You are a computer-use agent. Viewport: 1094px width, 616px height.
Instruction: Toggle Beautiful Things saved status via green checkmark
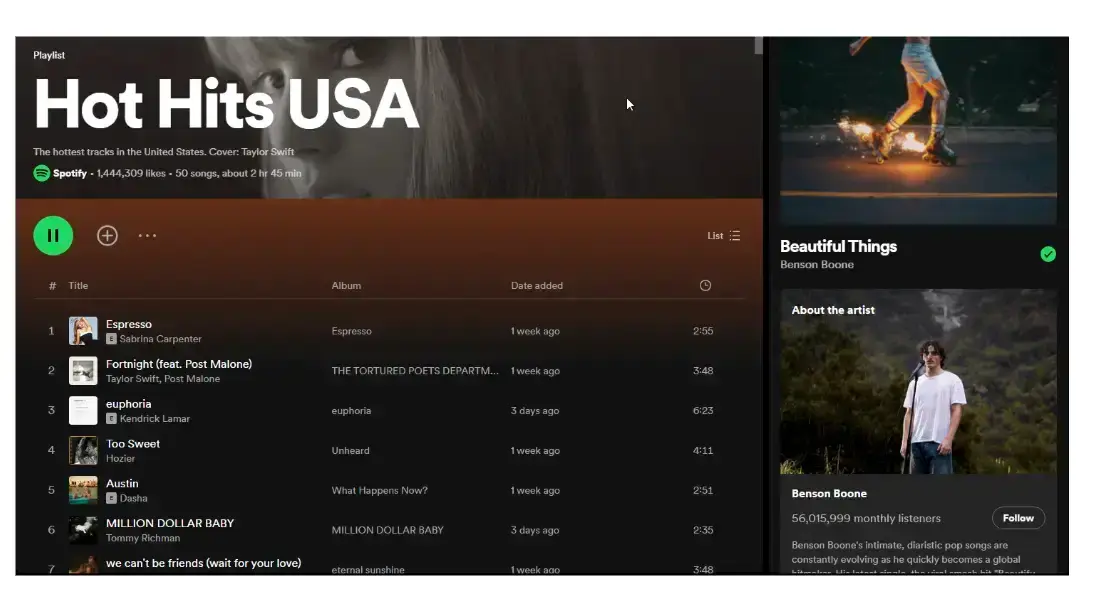tap(1048, 254)
